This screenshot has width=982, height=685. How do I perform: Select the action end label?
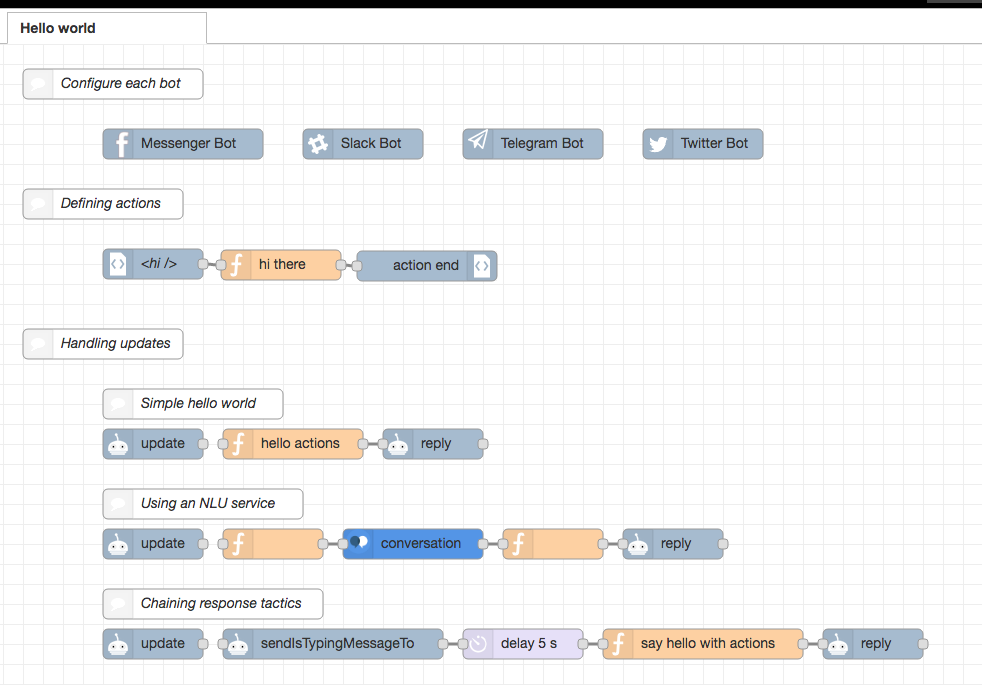(x=426, y=265)
